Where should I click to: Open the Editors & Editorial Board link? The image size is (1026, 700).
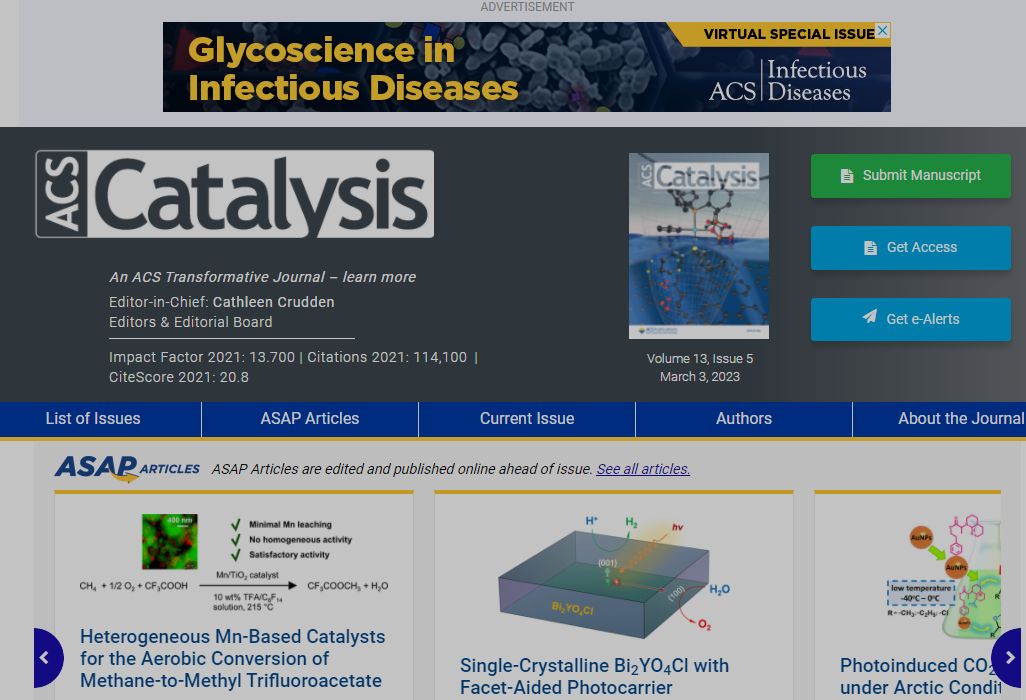tap(190, 322)
